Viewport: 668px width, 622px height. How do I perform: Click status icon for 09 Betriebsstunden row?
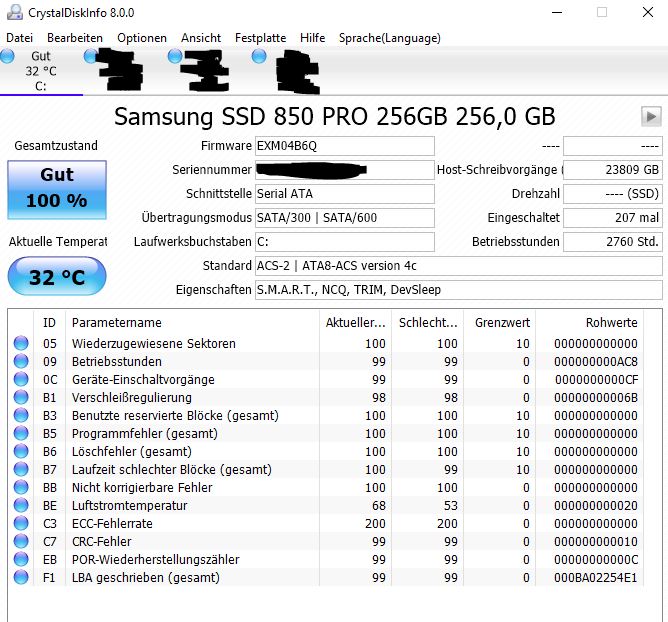[21, 361]
